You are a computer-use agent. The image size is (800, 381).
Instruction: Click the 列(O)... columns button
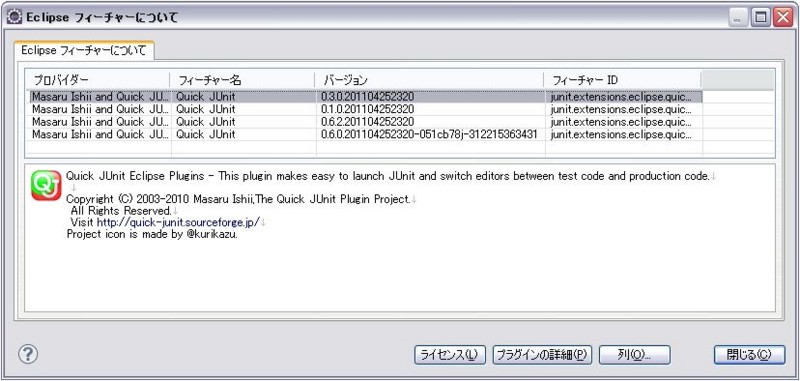[634, 355]
